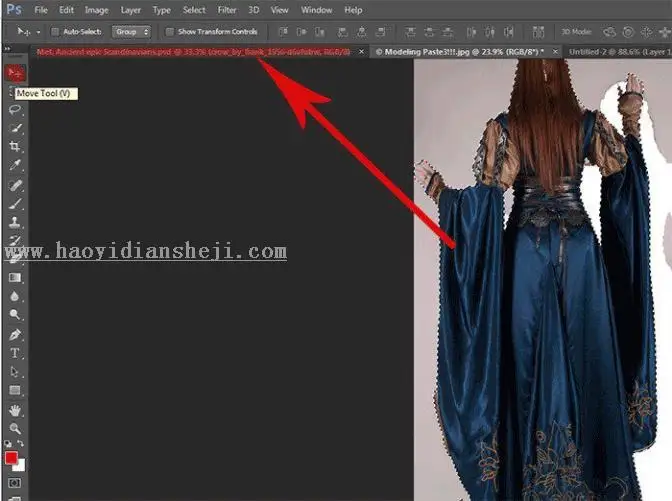672x501 pixels.
Task: Open the Type menu
Action: [162, 10]
